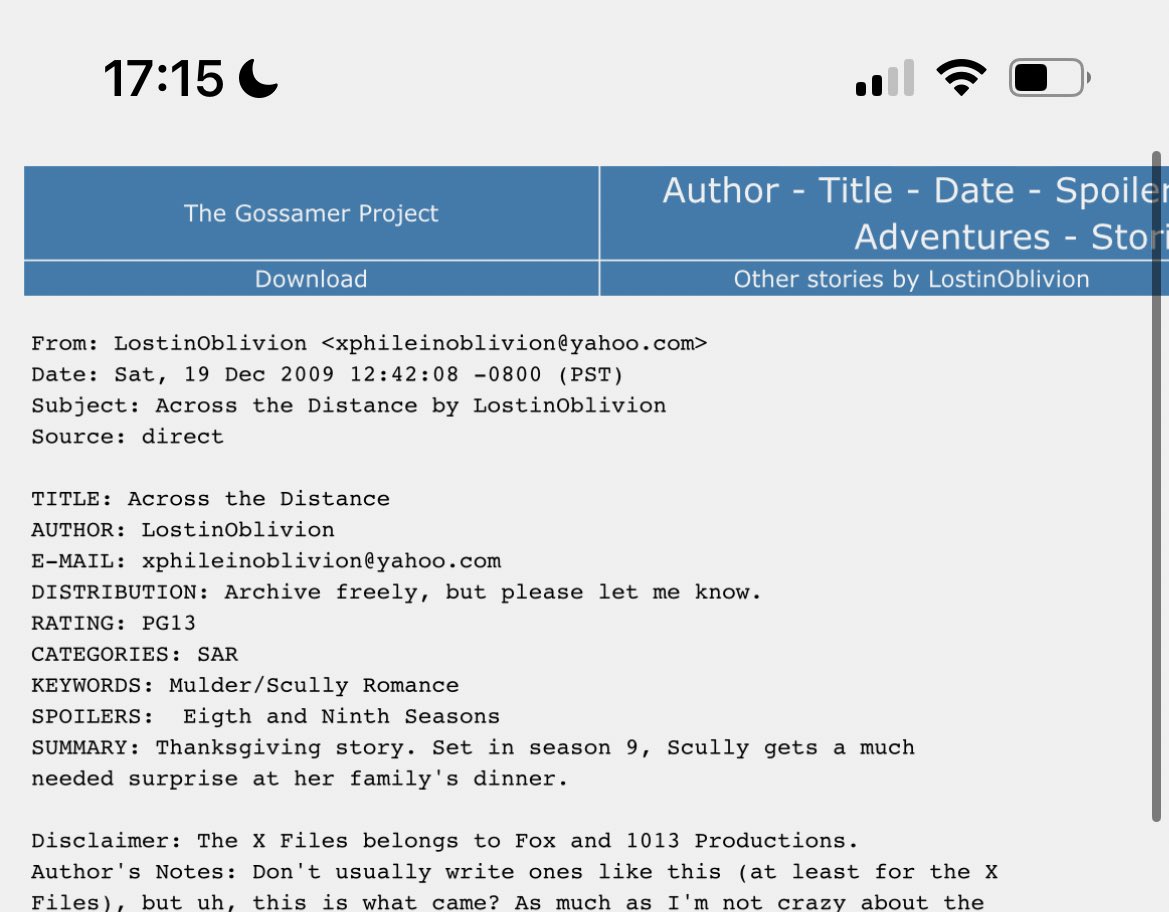Viewport: 1169px width, 912px height.
Task: Browse stories by Author link
Action: [x=720, y=190]
